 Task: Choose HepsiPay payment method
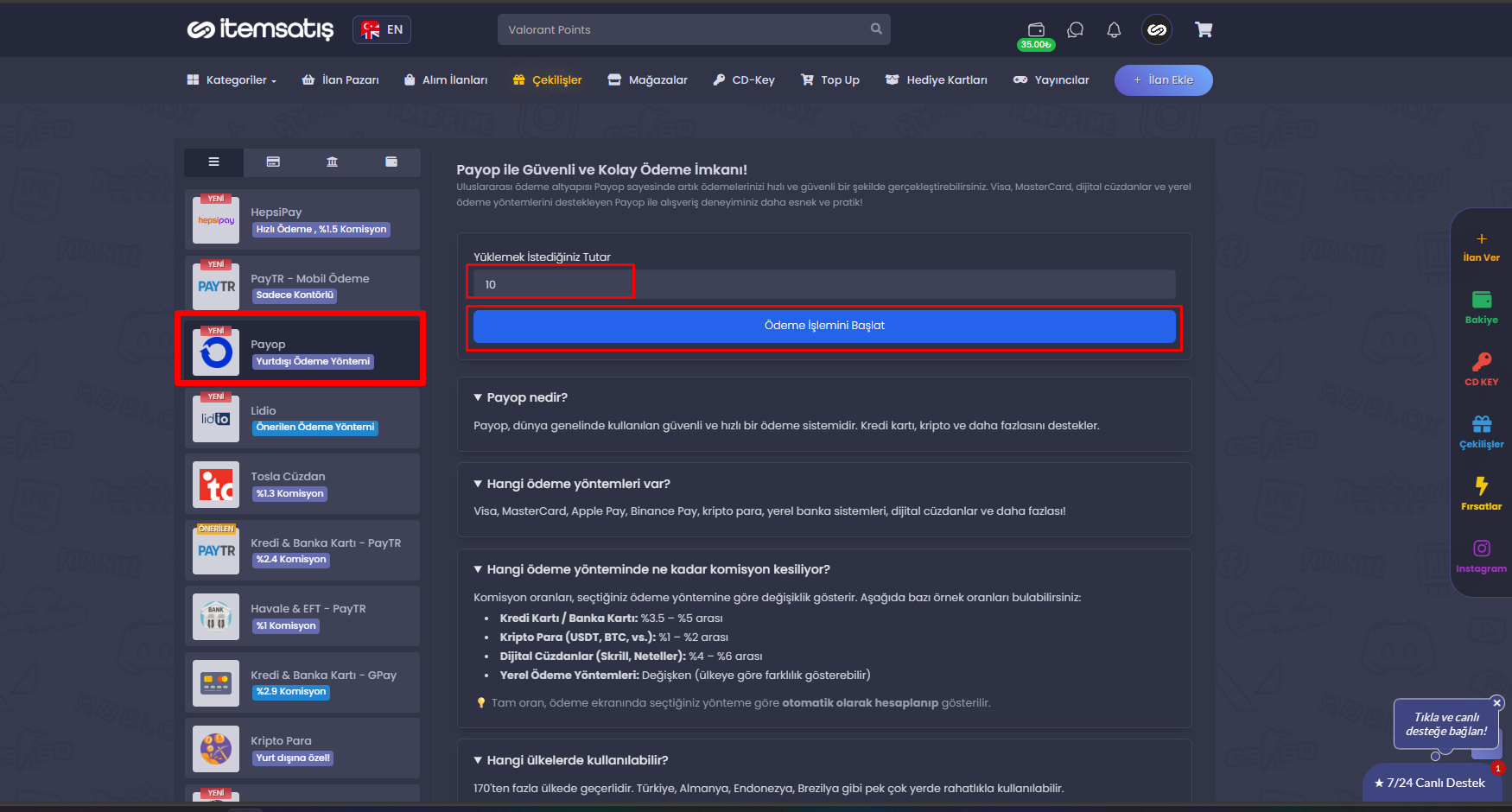pyautogui.click(x=302, y=220)
